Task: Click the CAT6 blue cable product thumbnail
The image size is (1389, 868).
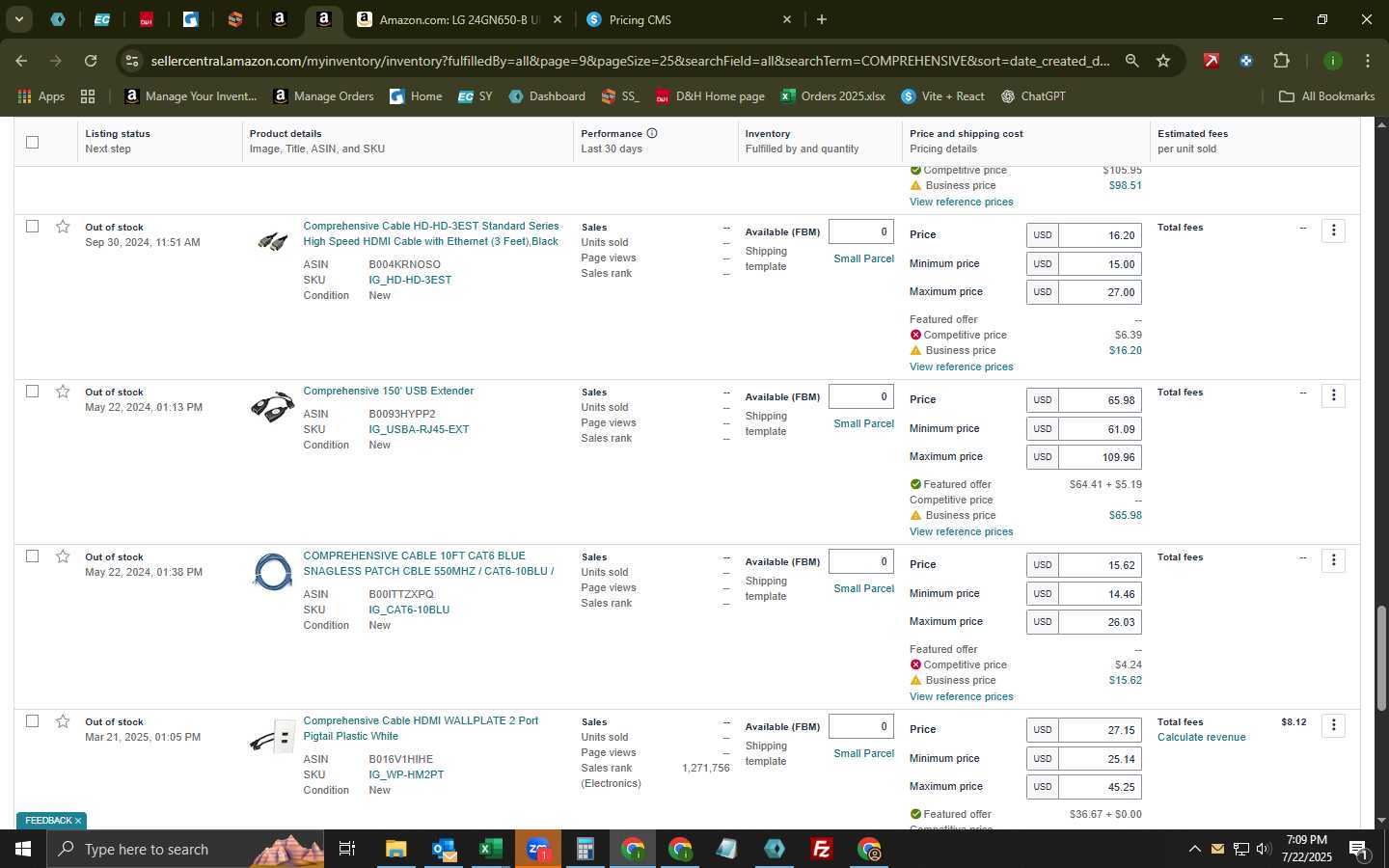Action: [272, 572]
